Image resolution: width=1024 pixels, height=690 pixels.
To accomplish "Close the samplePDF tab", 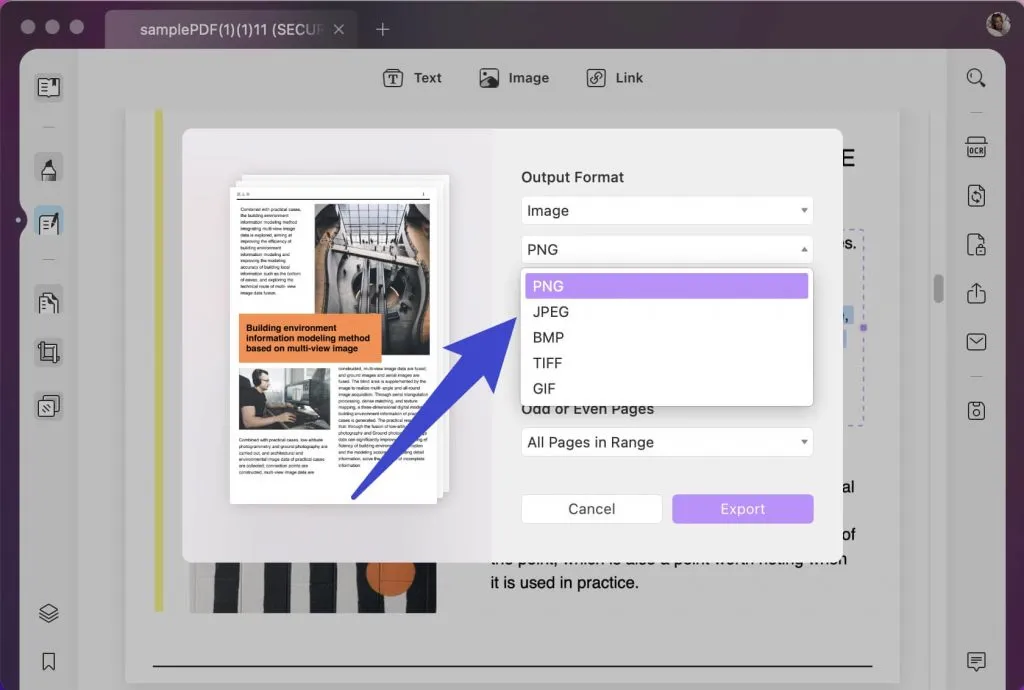I will tap(339, 29).
